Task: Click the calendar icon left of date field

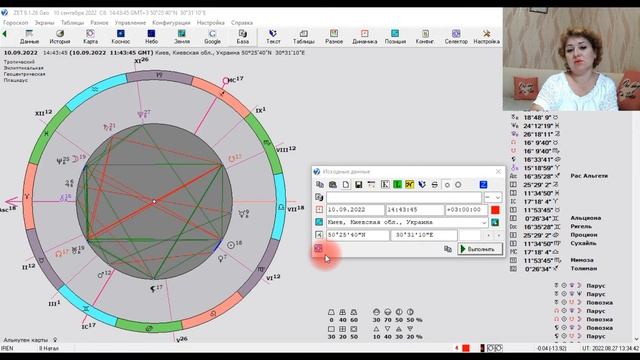Action: 319,210
